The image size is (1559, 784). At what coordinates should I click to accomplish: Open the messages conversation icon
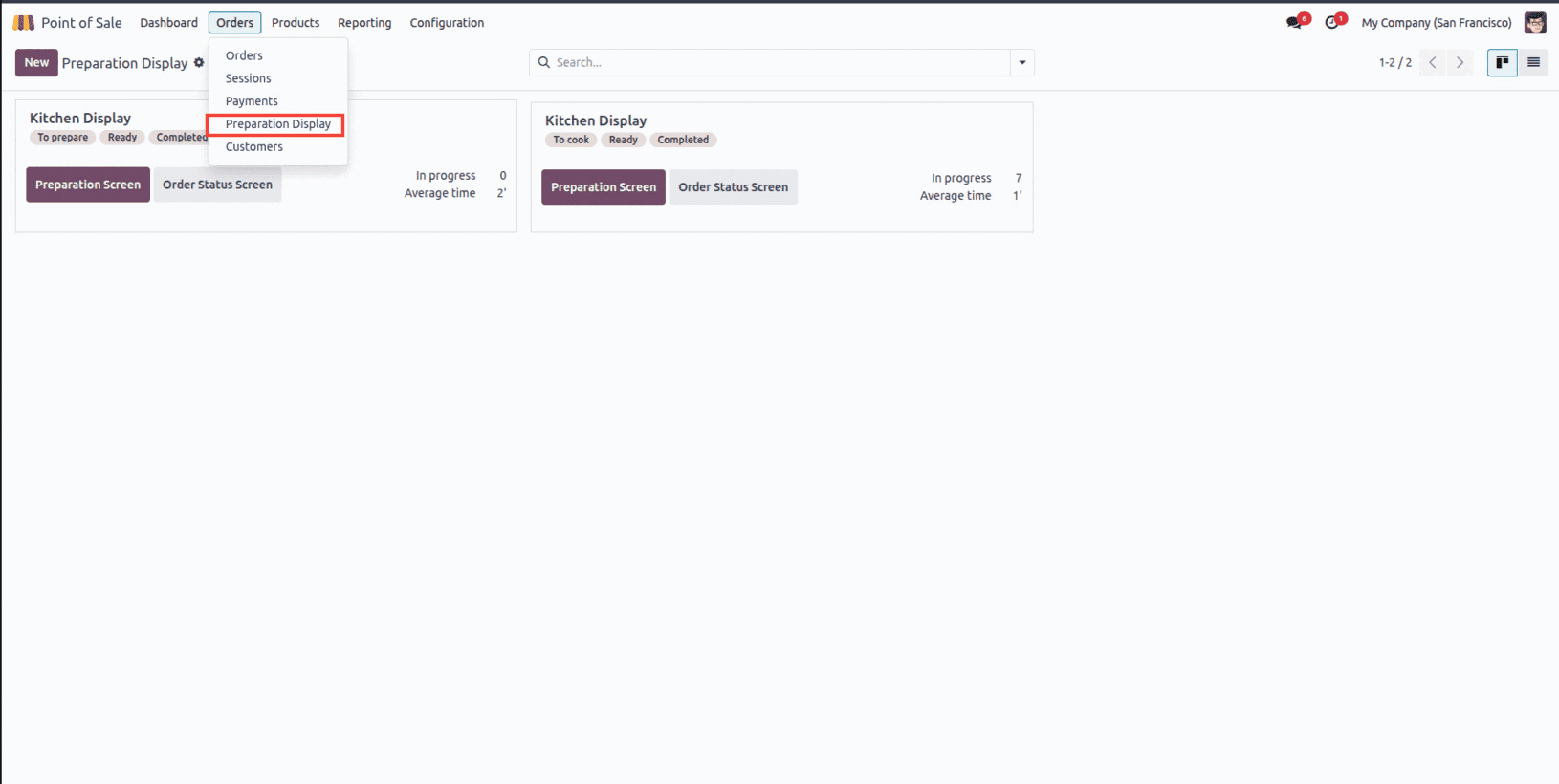coord(1296,22)
